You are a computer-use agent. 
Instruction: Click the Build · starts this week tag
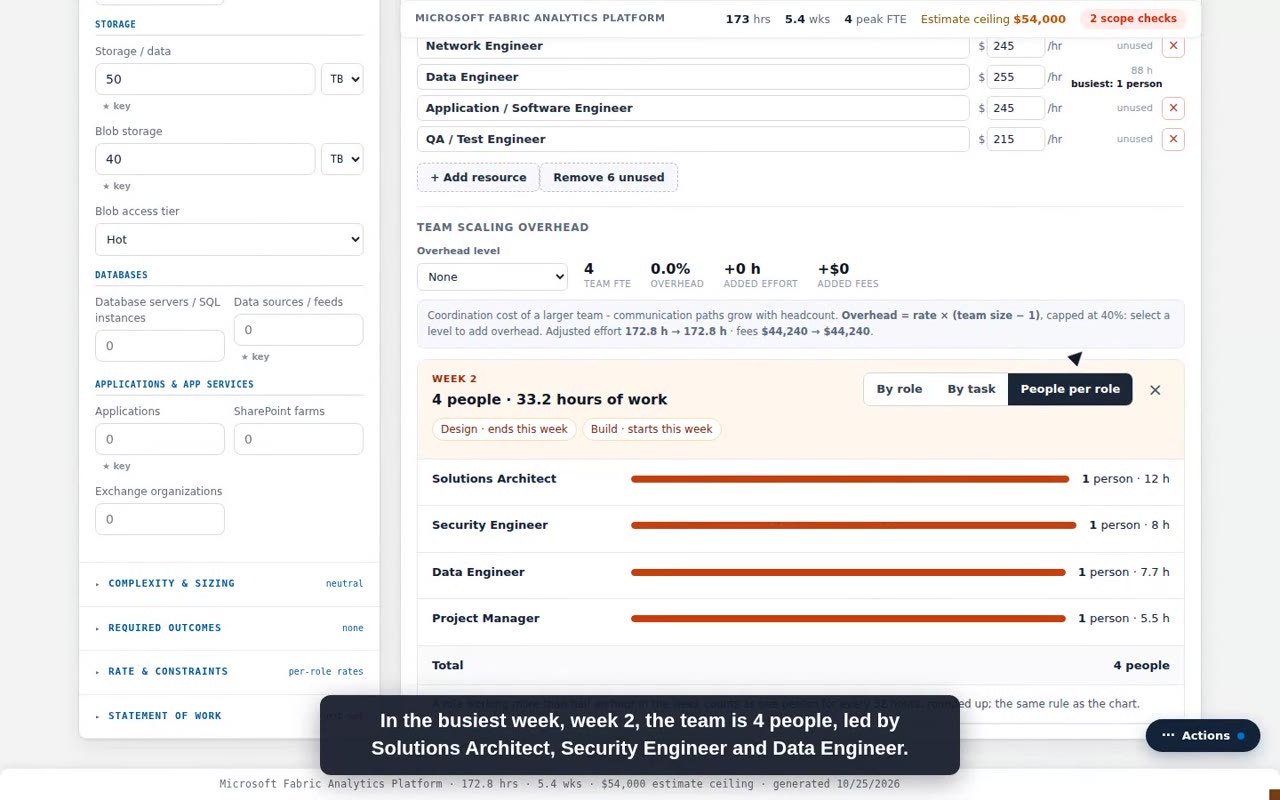(651, 429)
